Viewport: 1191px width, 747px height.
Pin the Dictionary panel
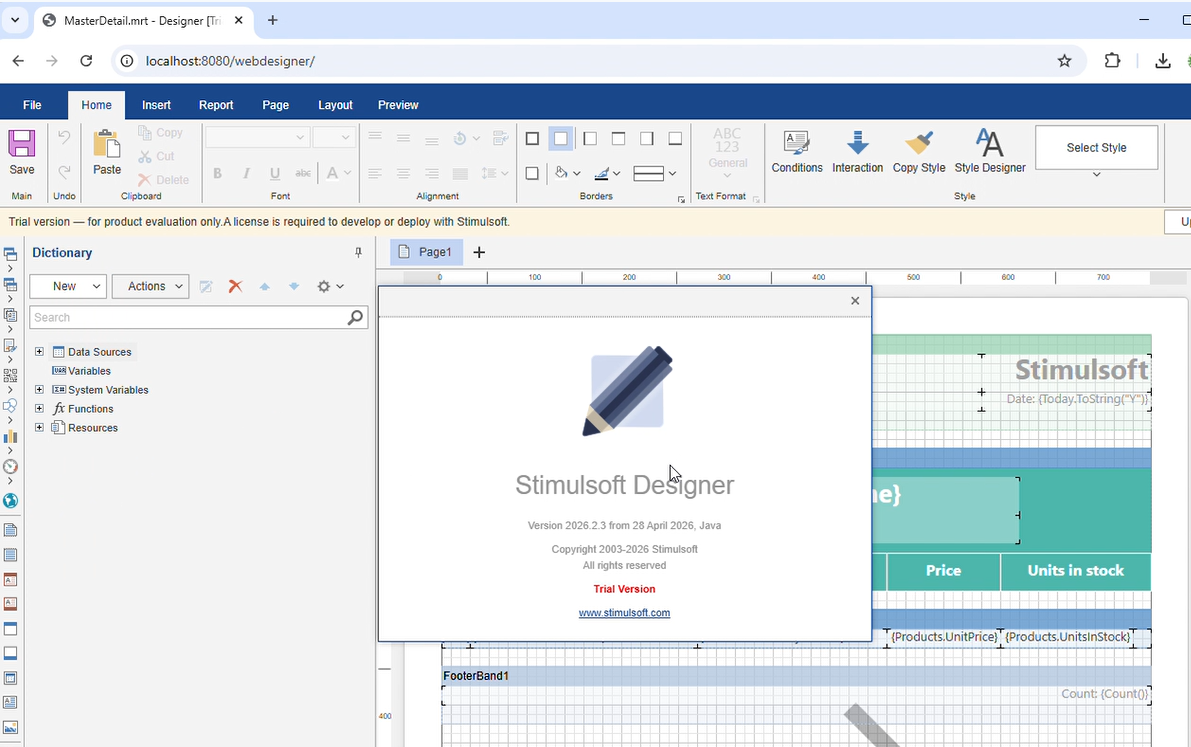[x=359, y=252]
